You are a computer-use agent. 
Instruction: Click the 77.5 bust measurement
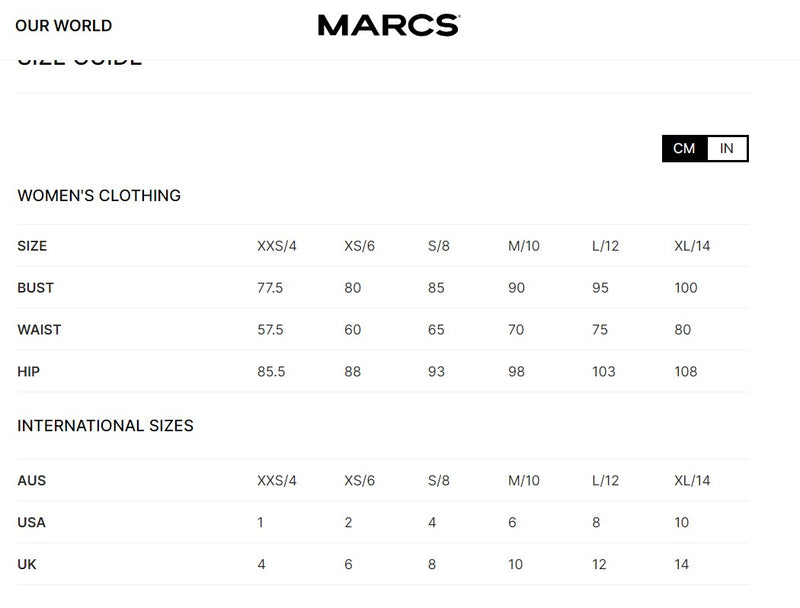pyautogui.click(x=270, y=288)
